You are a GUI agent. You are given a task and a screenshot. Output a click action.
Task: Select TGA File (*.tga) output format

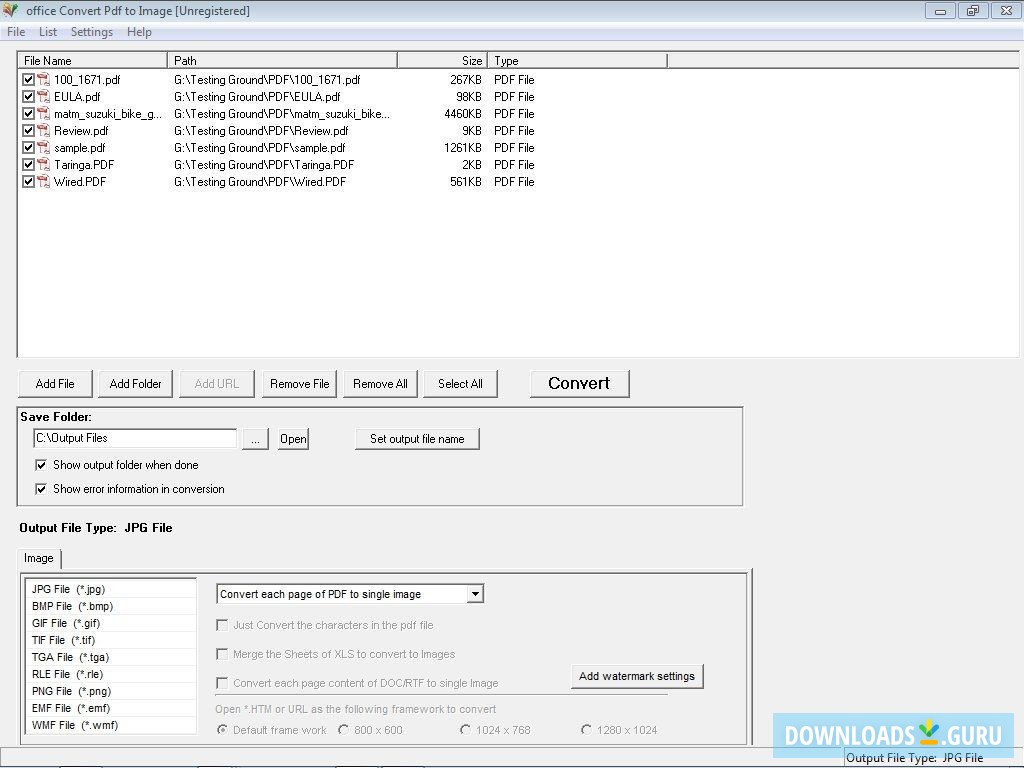[x=110, y=657]
